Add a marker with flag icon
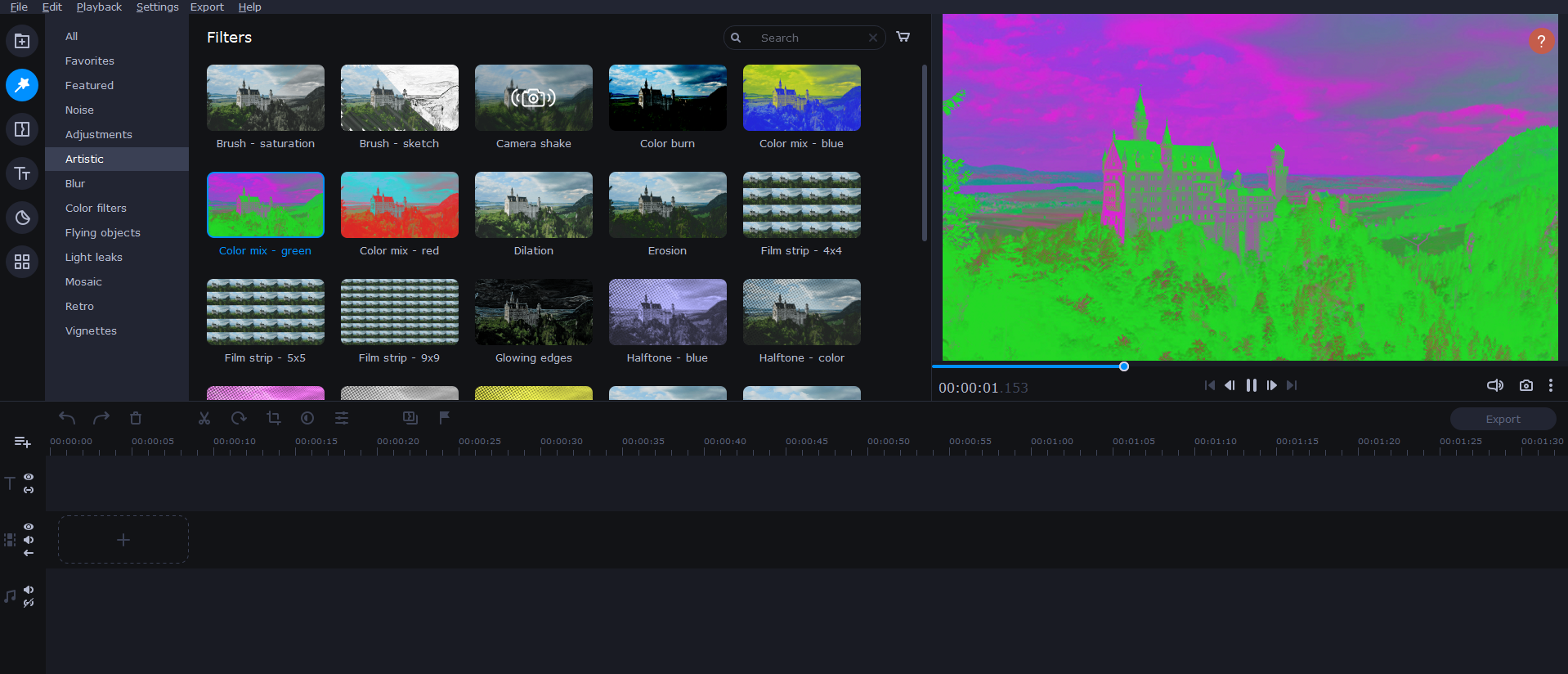 pyautogui.click(x=445, y=418)
